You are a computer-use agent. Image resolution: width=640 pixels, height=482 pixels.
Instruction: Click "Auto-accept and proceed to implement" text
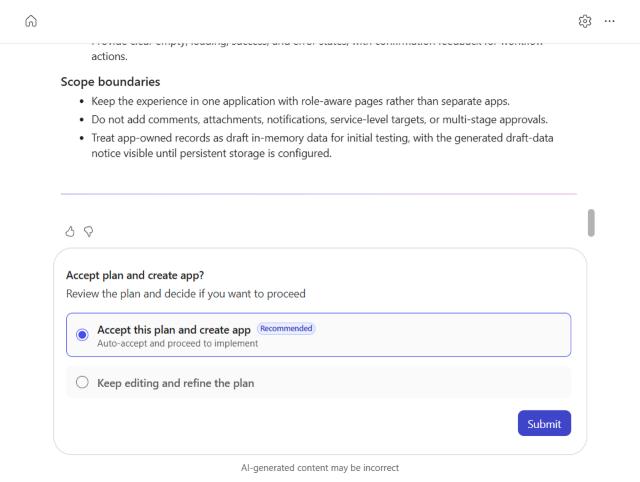[178, 344]
